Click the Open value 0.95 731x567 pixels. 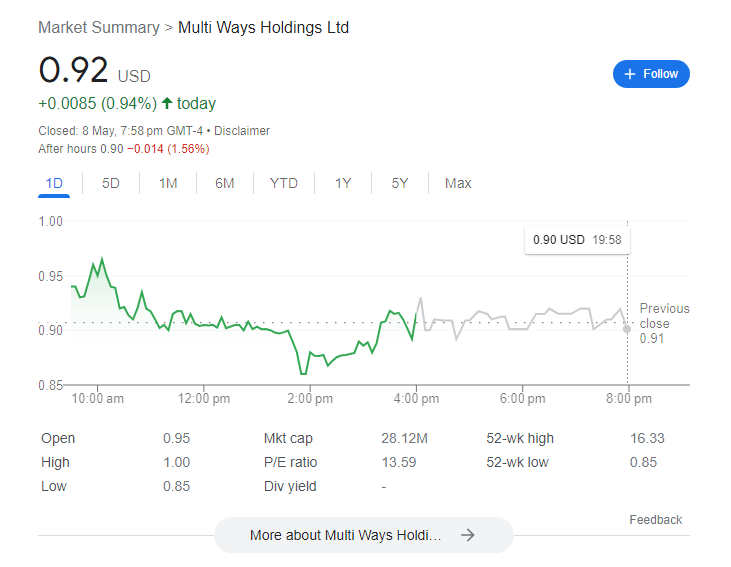(176, 438)
